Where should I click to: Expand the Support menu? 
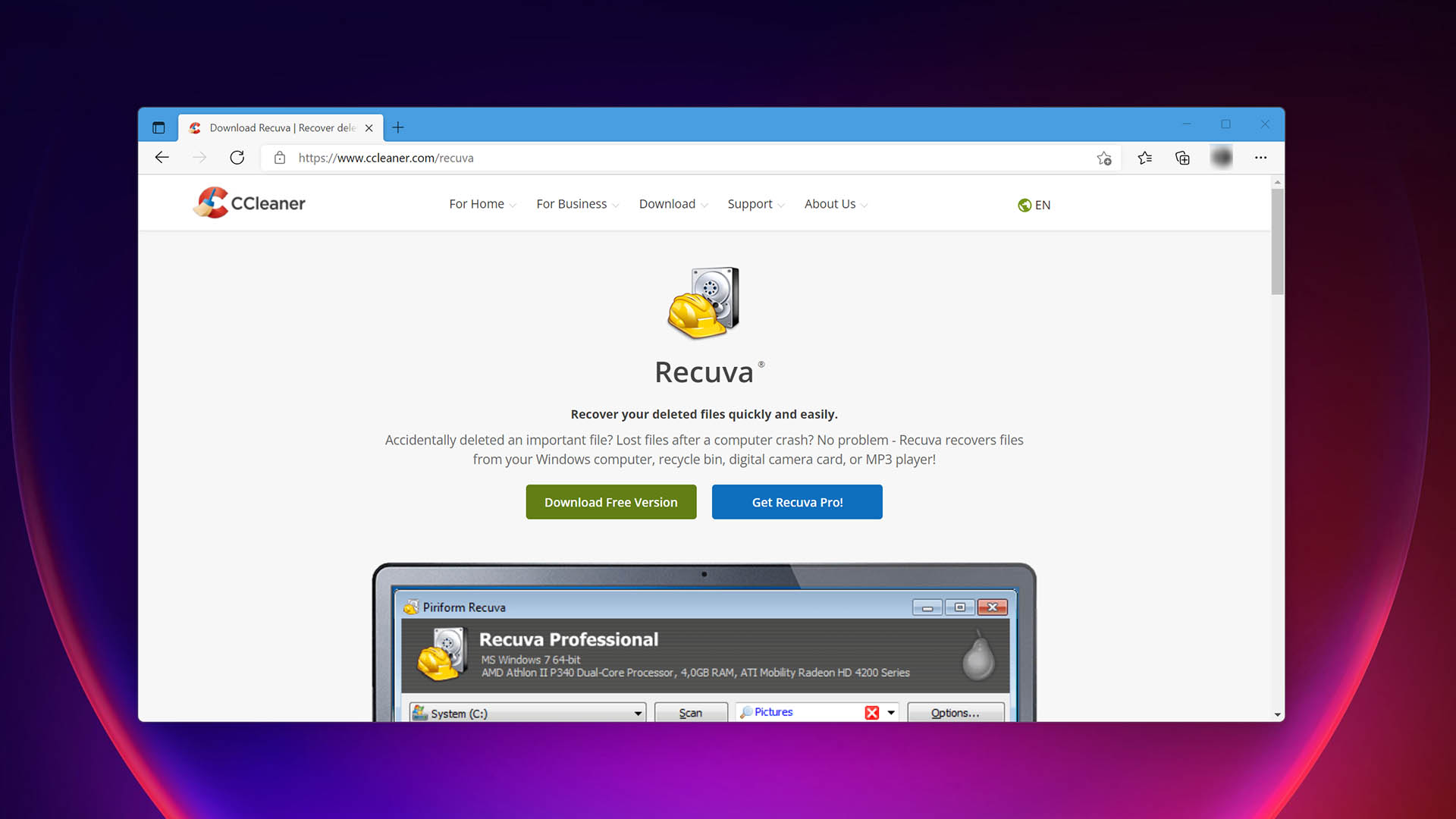(756, 204)
